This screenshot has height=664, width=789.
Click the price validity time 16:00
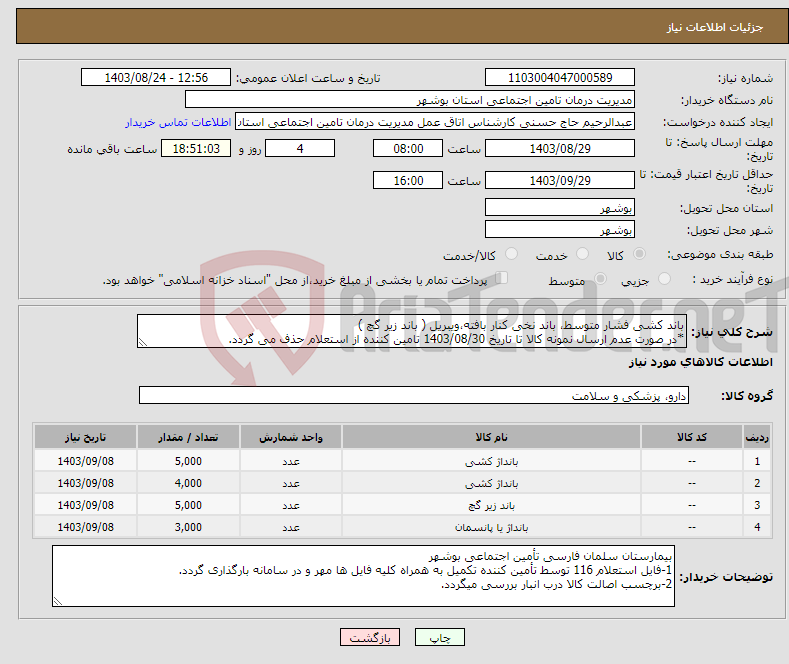click(x=408, y=180)
